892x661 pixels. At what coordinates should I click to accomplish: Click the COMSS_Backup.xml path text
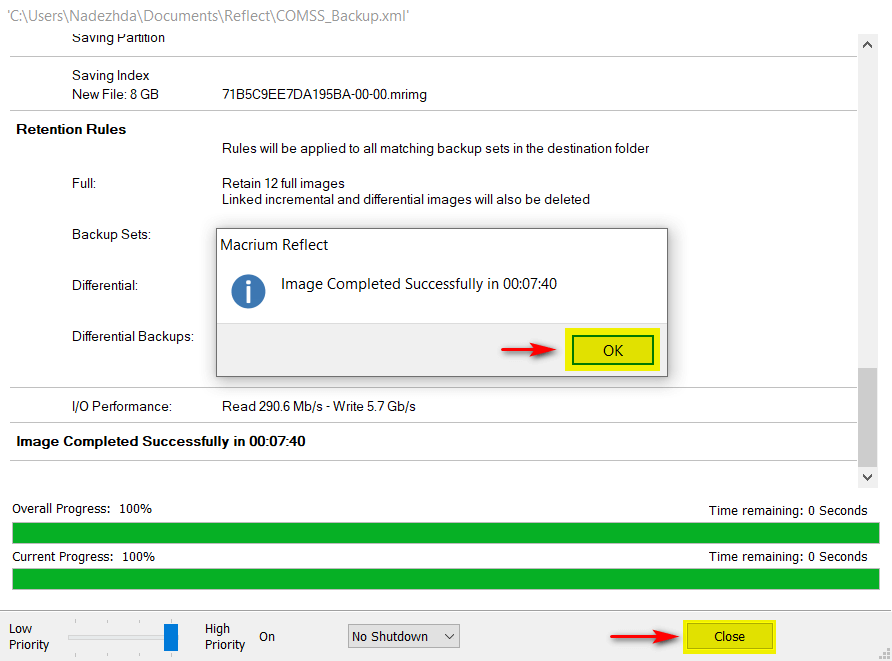click(x=208, y=15)
